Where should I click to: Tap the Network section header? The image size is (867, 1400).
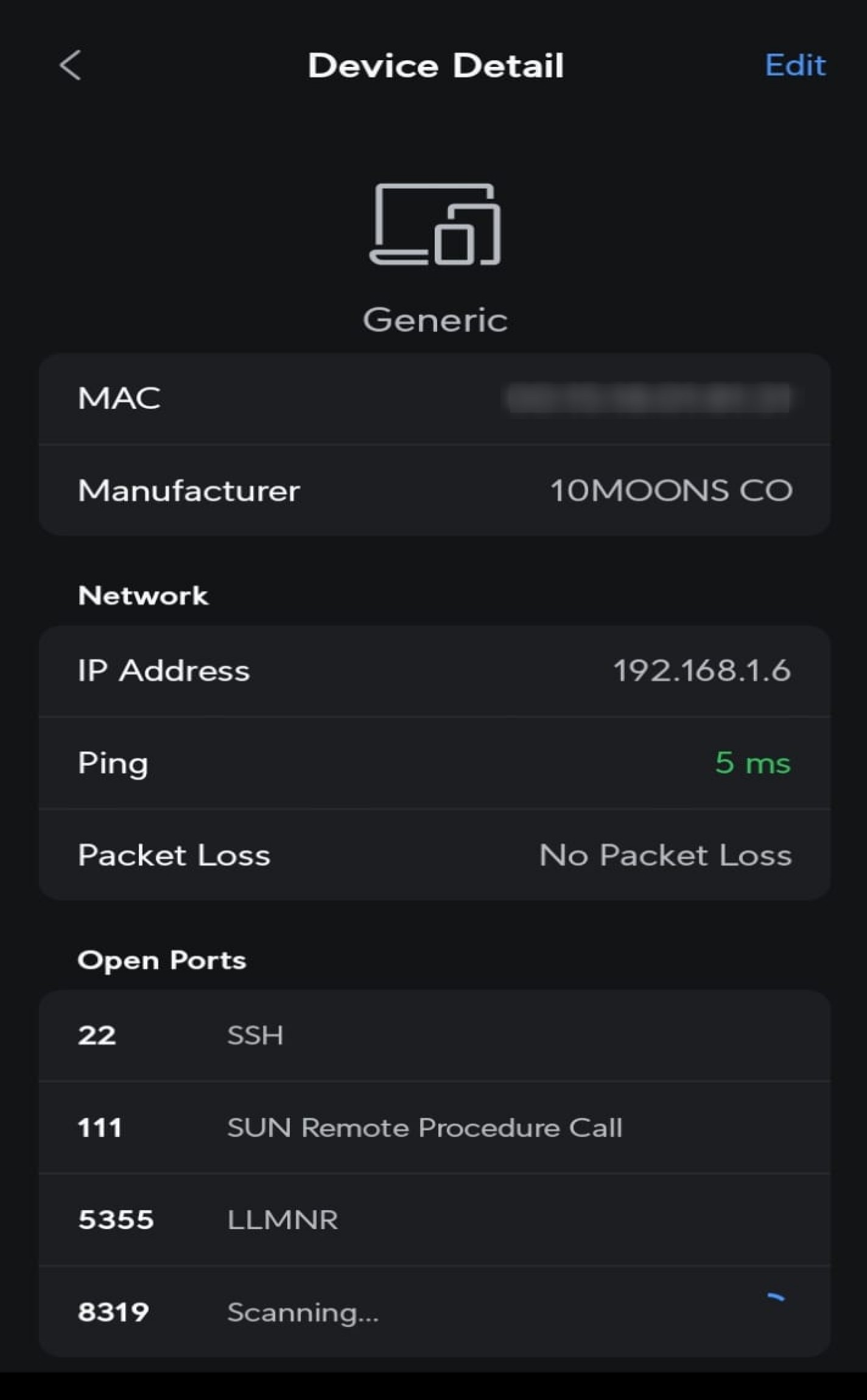(x=143, y=595)
